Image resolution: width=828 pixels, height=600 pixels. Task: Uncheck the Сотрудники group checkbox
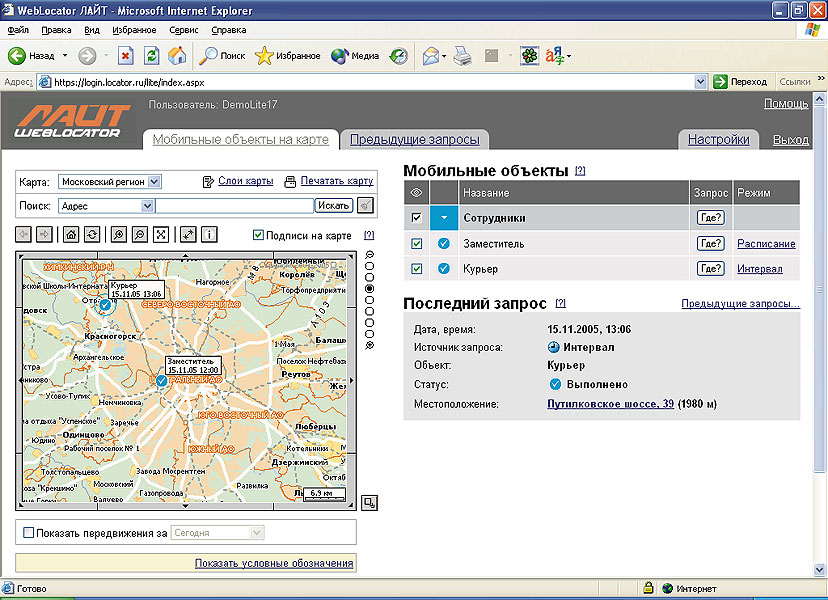[x=416, y=218]
